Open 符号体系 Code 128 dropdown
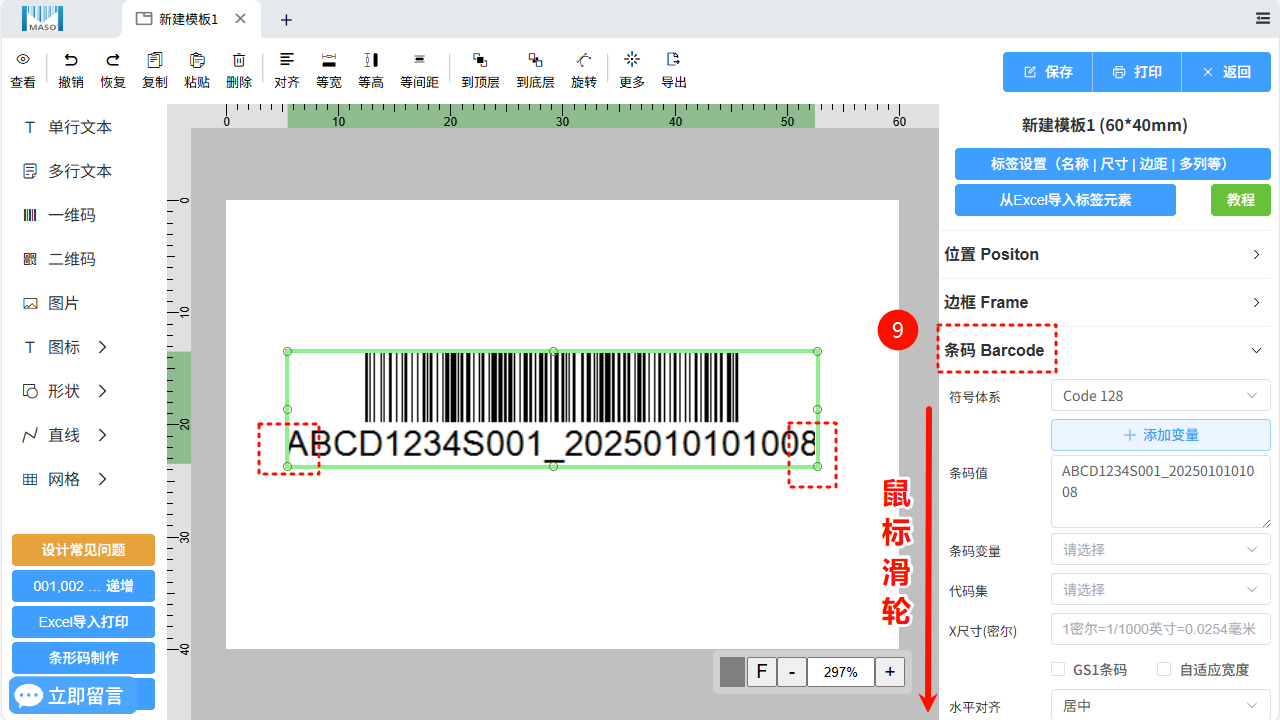 (1161, 396)
